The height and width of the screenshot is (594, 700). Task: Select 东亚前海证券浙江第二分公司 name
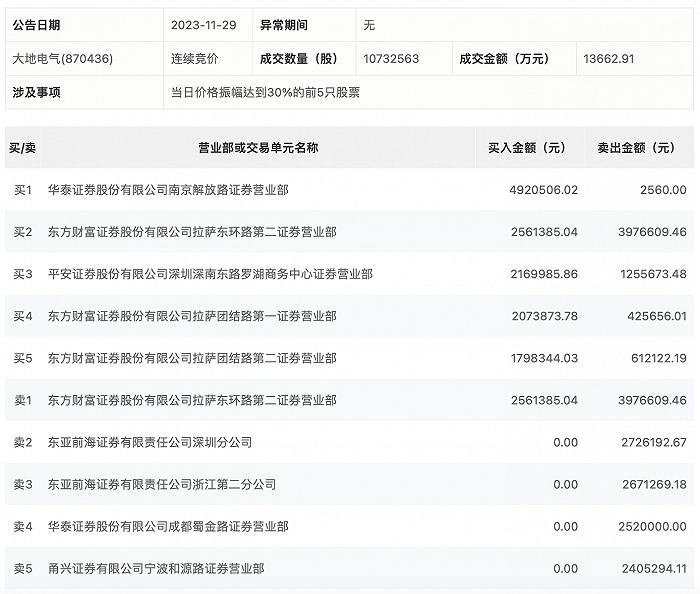point(162,485)
